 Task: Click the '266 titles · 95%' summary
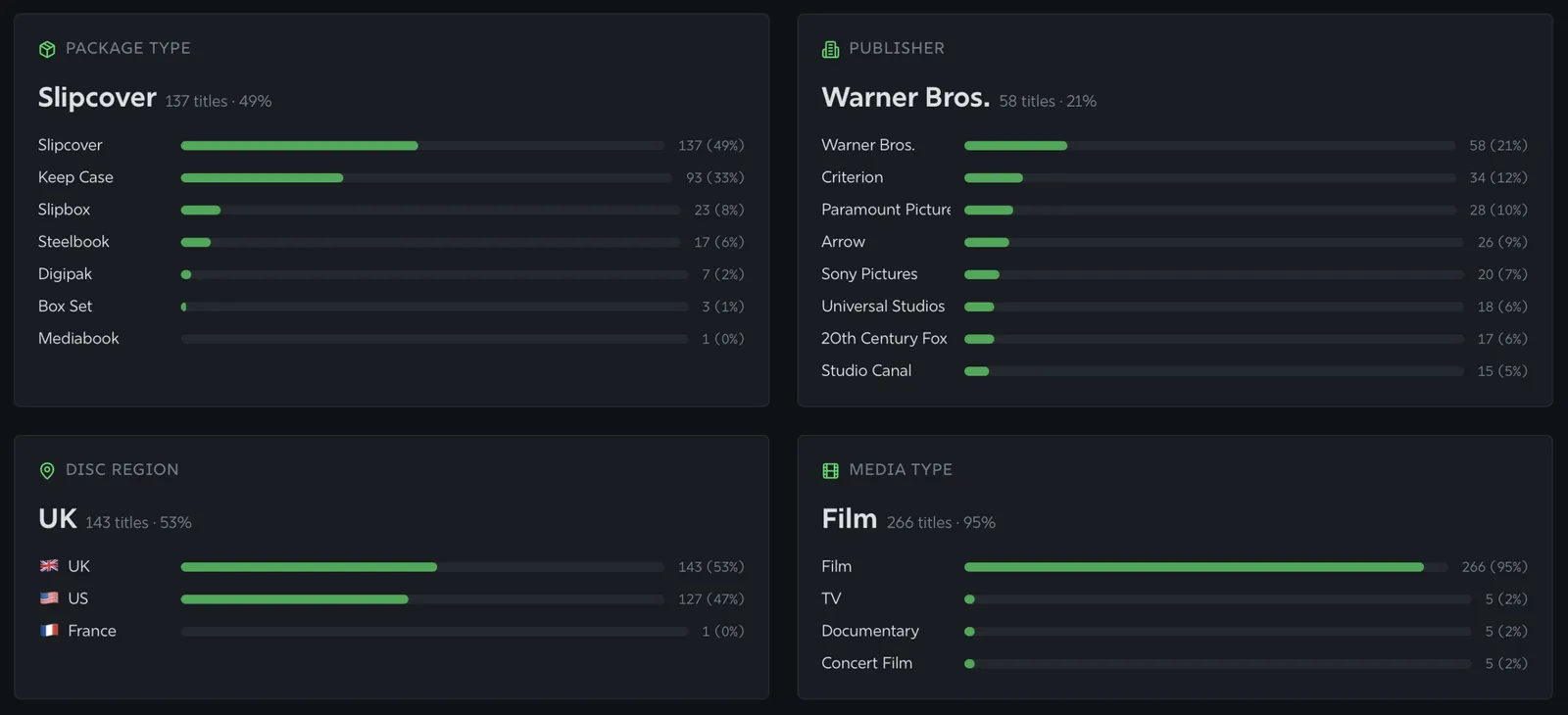941,522
